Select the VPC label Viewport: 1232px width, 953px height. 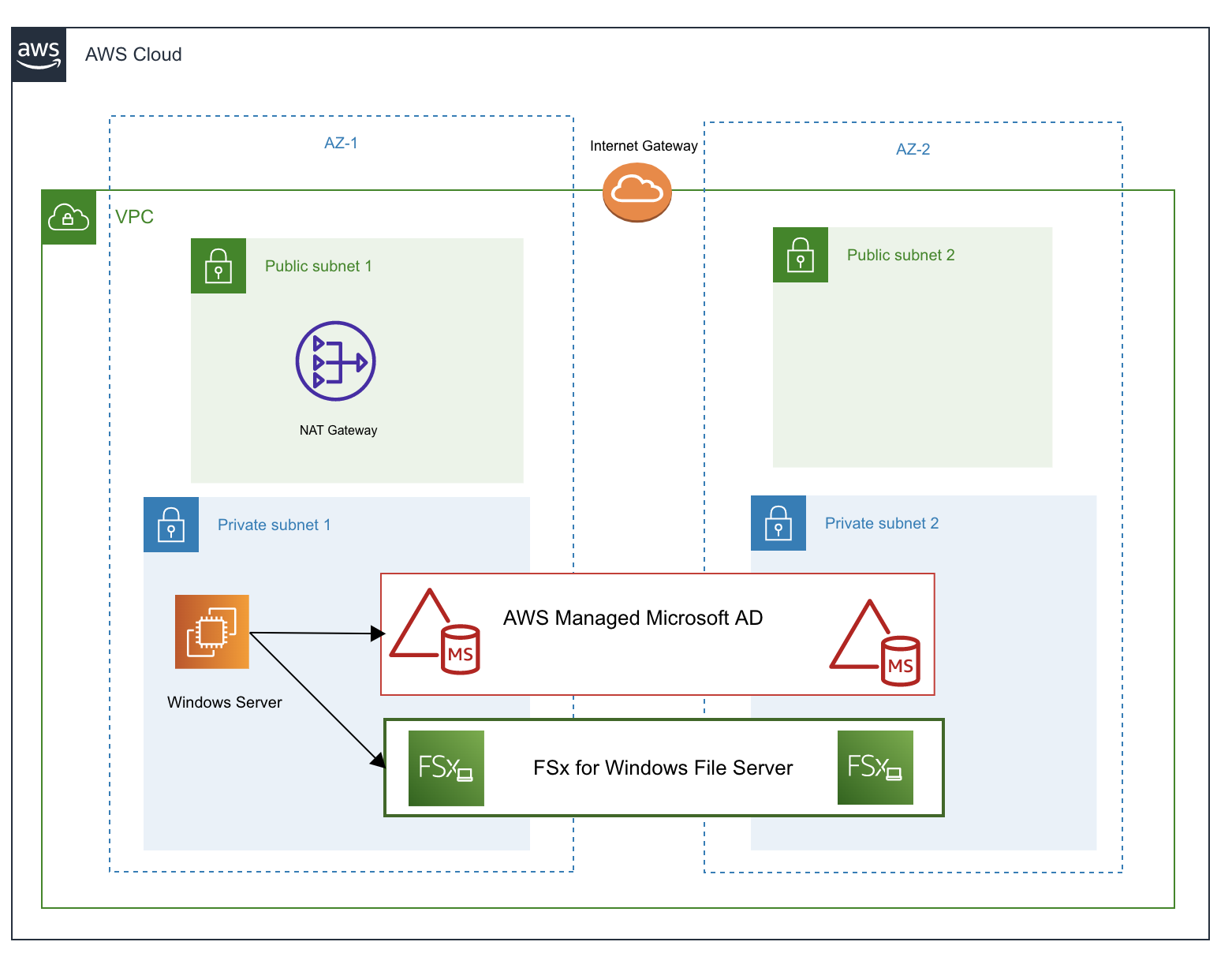point(134,217)
